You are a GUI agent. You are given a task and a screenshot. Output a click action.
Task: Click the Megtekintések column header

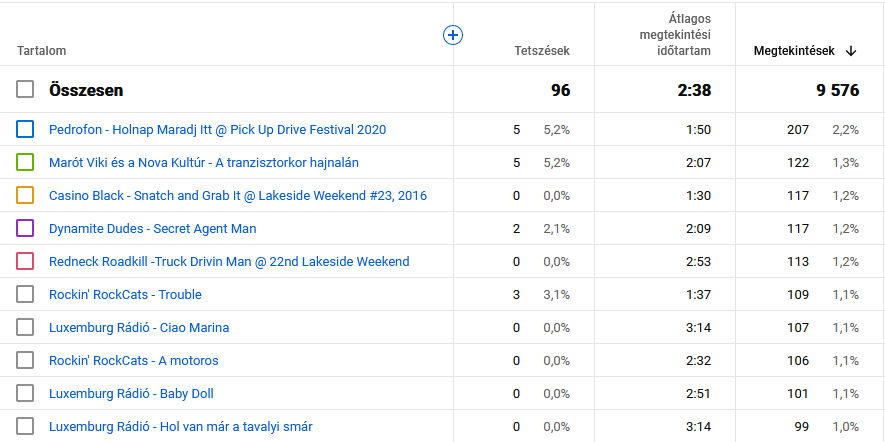[795, 51]
